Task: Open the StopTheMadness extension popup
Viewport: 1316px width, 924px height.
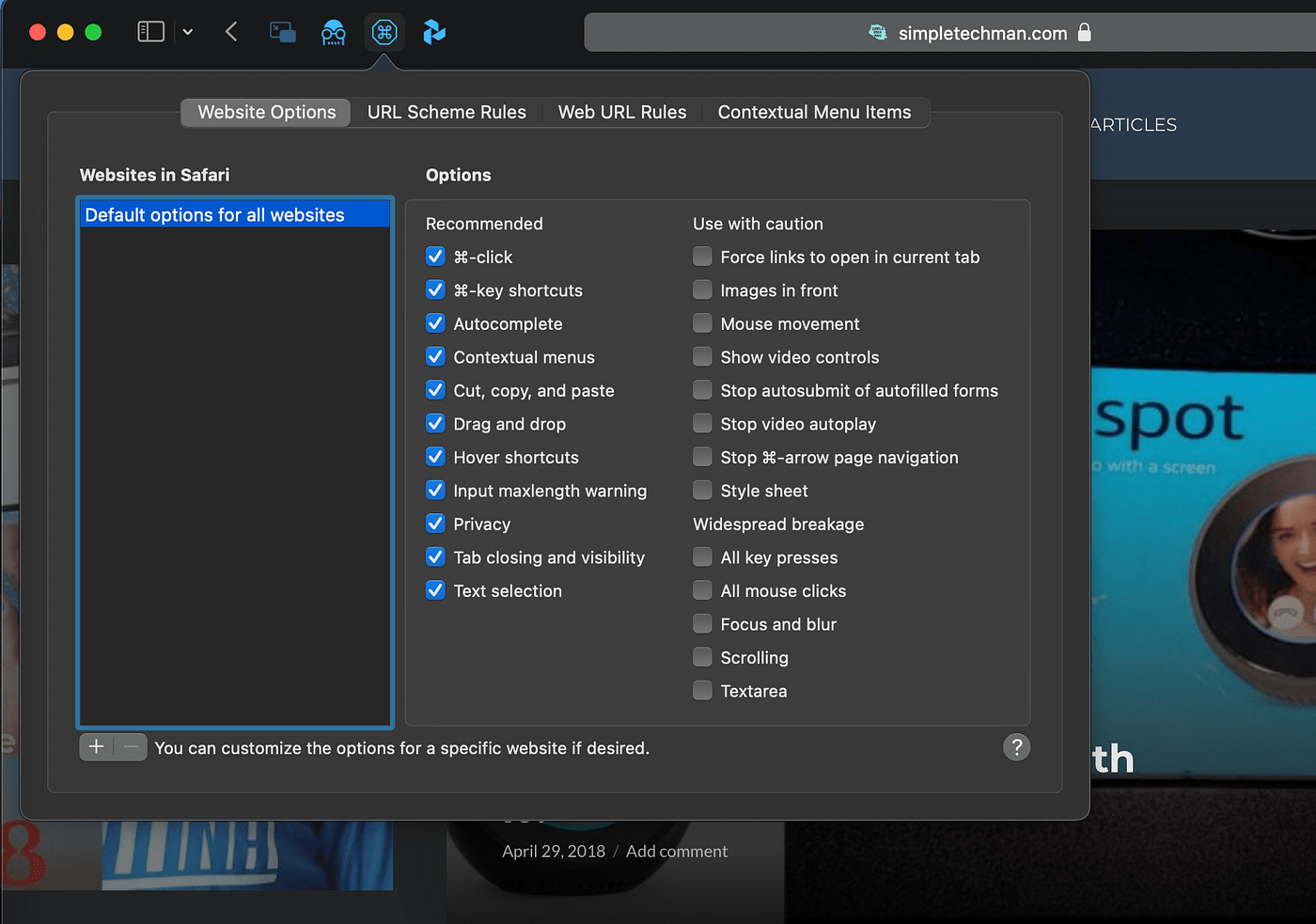Action: pyautogui.click(x=384, y=32)
